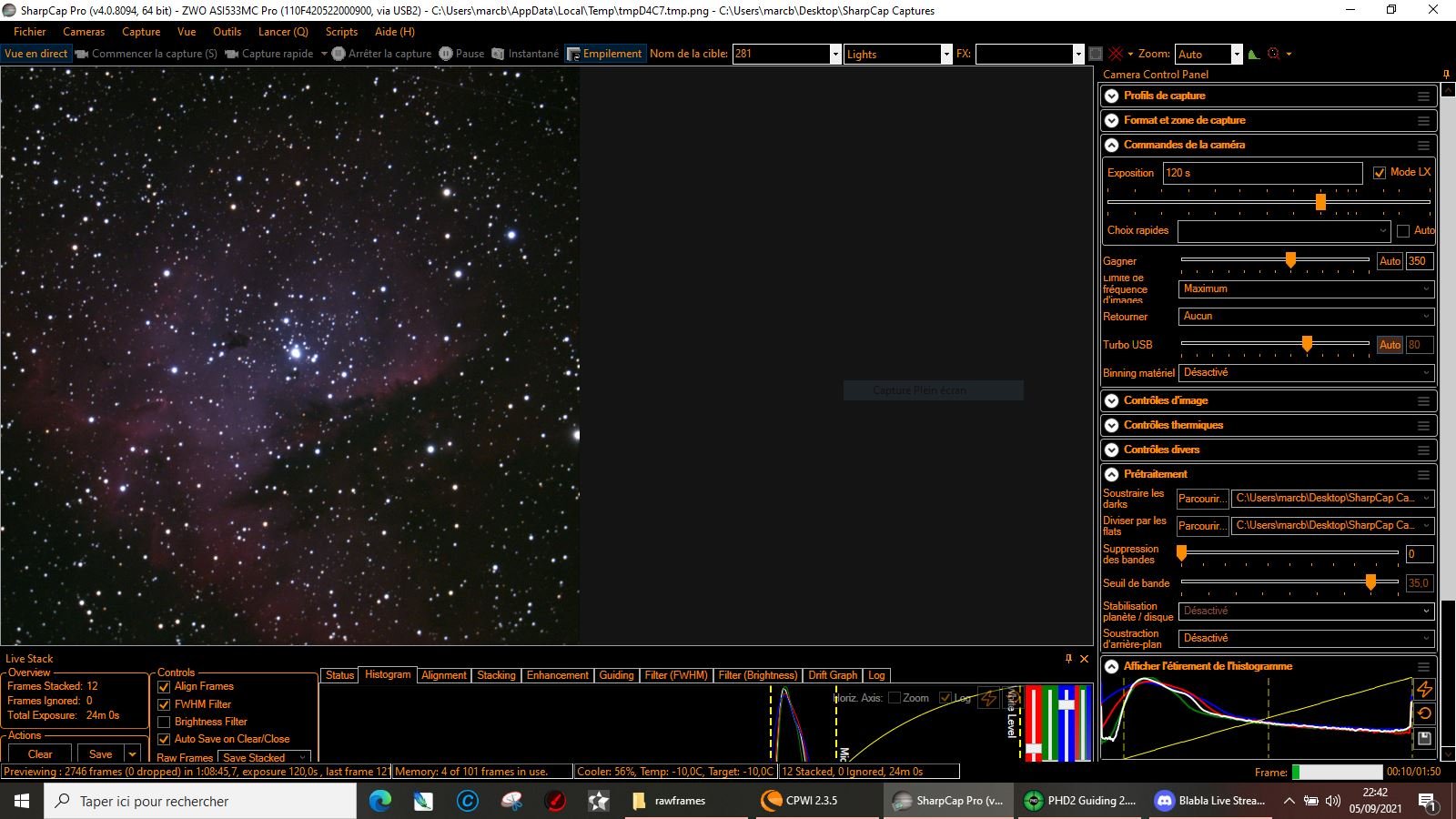Toggle the histogram Log checkbox
The image size is (1456, 819).
coord(945,698)
